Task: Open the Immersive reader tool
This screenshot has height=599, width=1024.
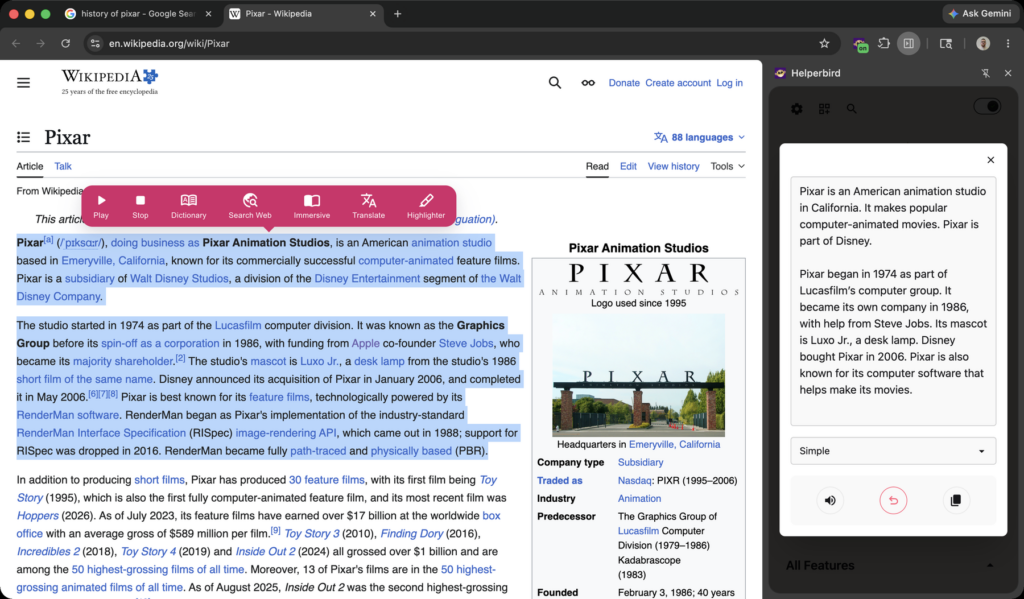Action: click(312, 206)
